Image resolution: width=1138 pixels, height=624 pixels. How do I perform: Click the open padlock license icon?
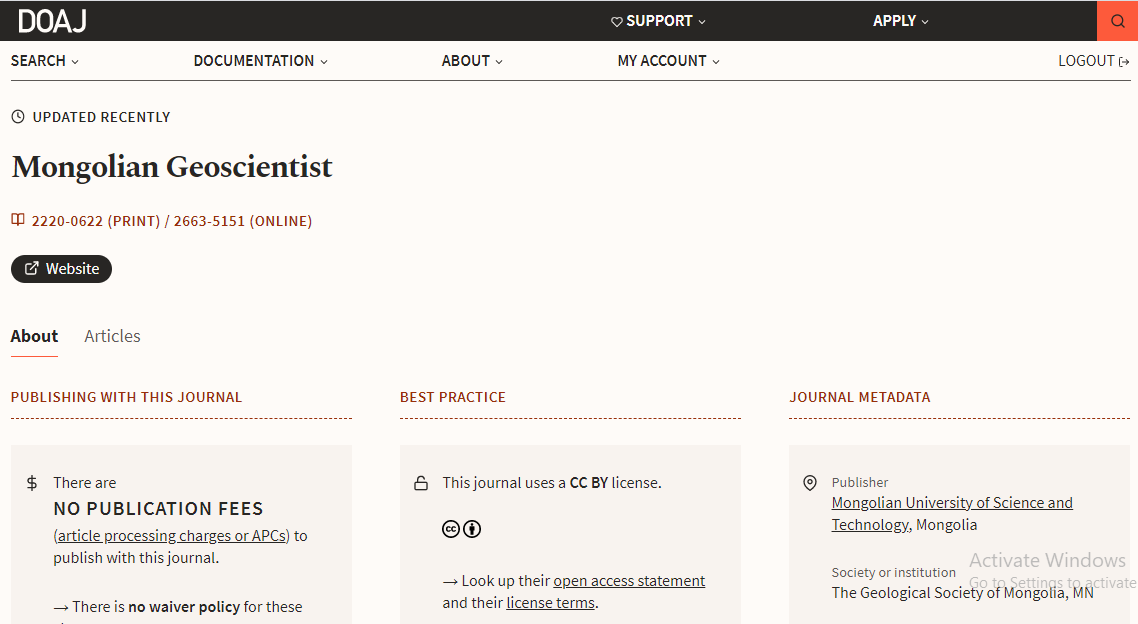[421, 483]
